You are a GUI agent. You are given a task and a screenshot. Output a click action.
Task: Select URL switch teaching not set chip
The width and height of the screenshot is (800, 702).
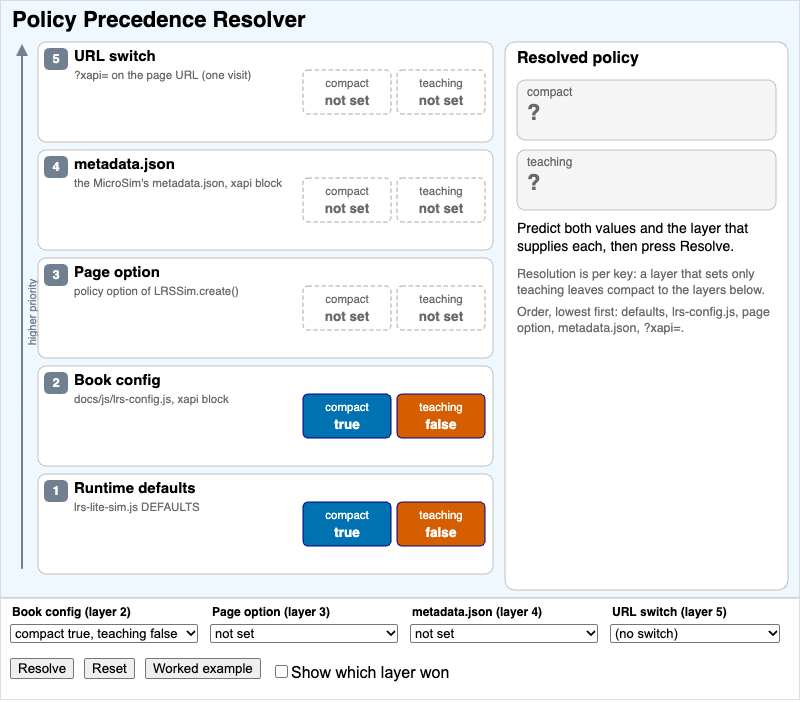click(x=441, y=92)
